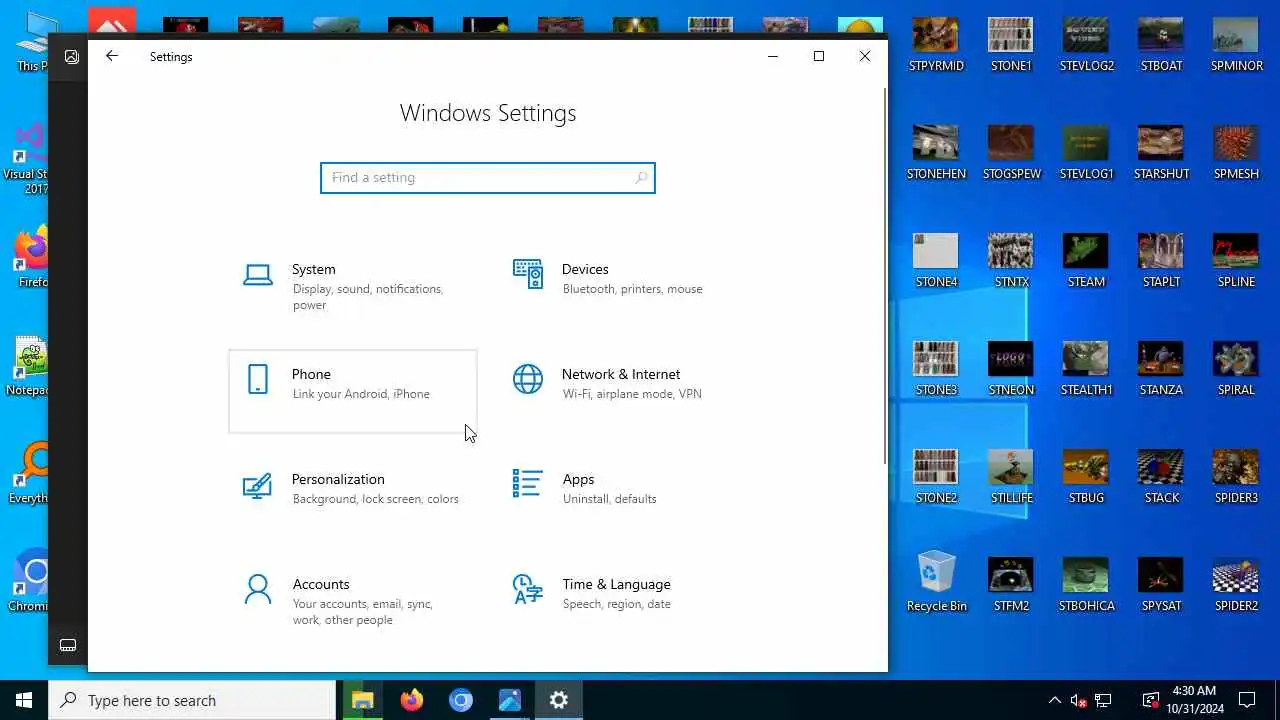Open Phone settings category
The image size is (1280, 720).
point(352,391)
